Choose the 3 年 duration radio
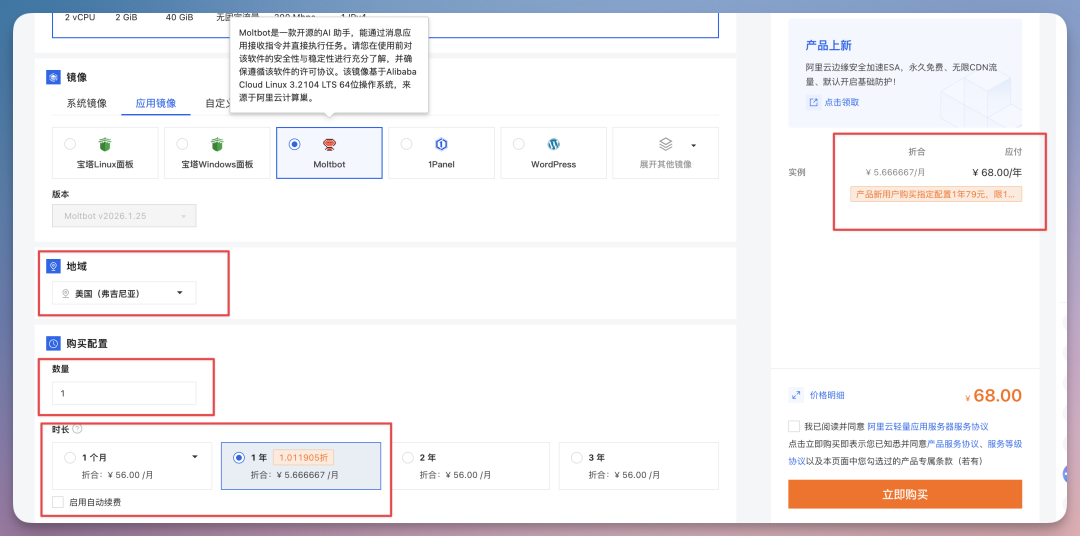1080x536 pixels. 577,457
